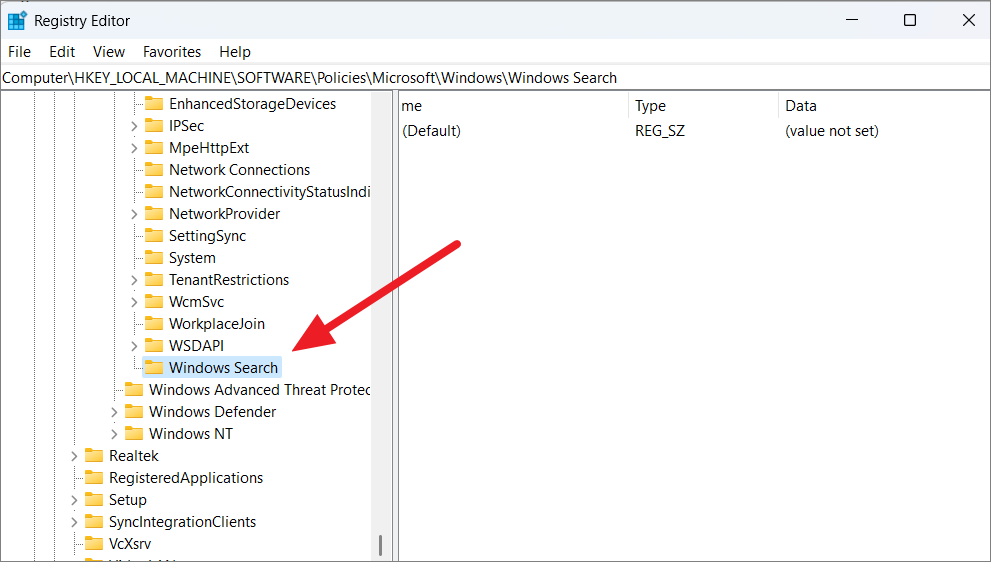Expand the Windows Defender key

point(114,412)
